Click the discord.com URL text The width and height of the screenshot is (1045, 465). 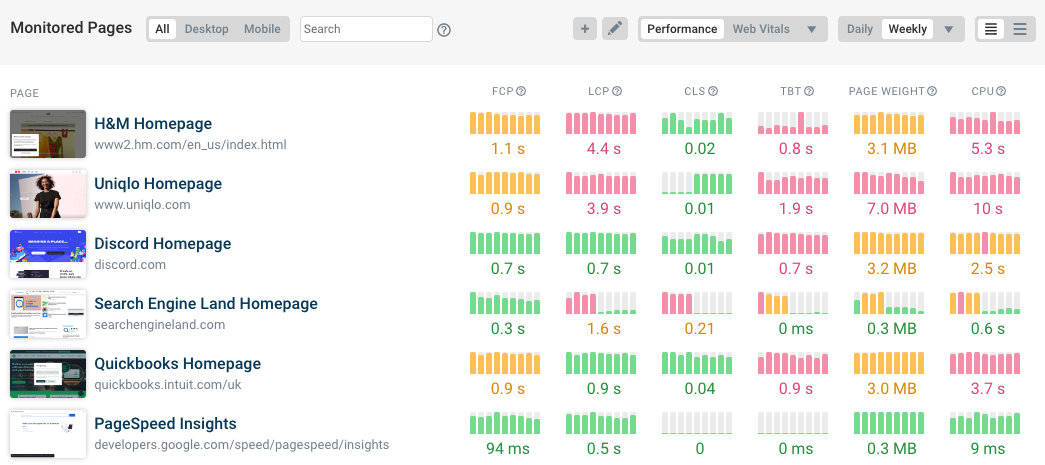tap(130, 265)
